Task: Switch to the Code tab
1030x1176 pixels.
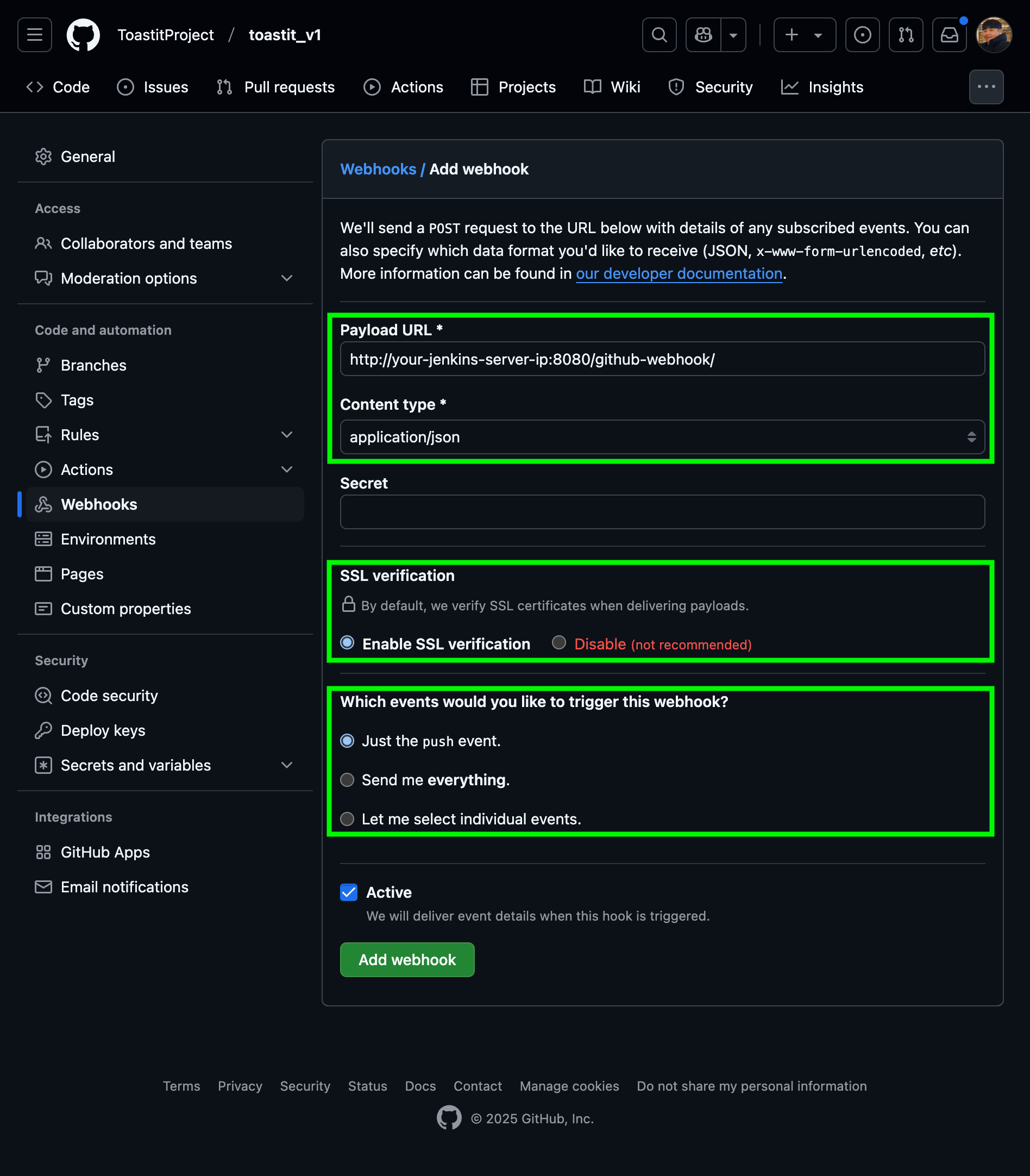Action: (59, 87)
